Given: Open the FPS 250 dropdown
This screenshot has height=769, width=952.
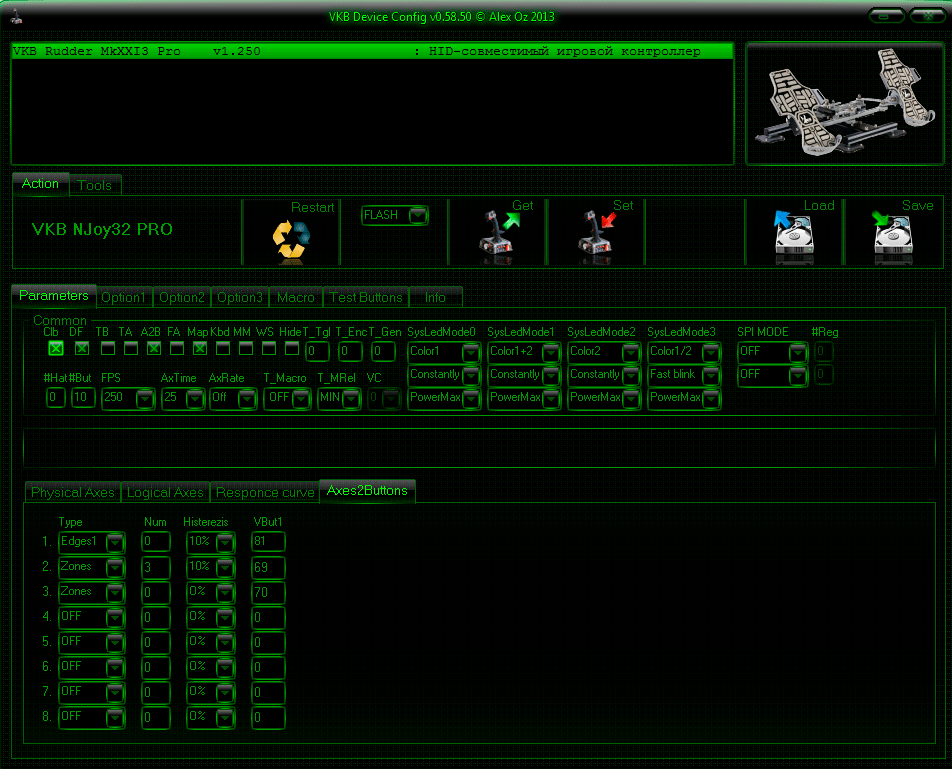Looking at the screenshot, I should [128, 398].
